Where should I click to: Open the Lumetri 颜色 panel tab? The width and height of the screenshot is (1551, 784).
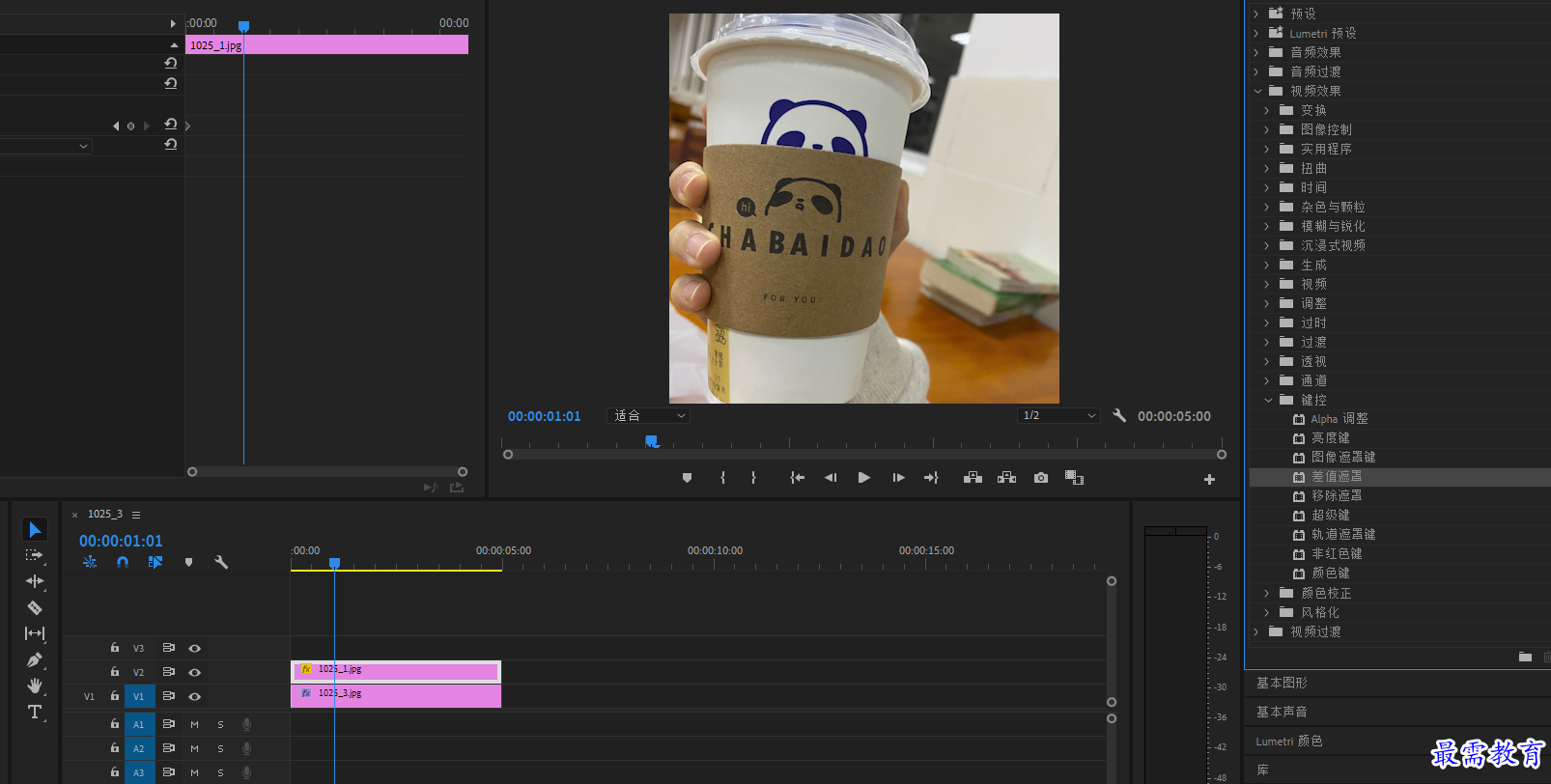1289,741
